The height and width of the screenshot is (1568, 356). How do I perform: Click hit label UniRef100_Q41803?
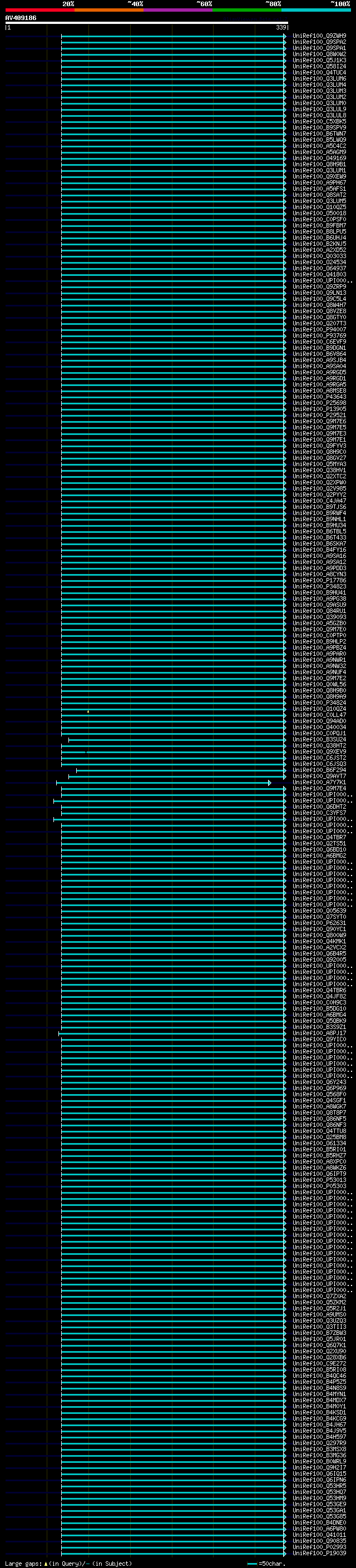(x=319, y=275)
